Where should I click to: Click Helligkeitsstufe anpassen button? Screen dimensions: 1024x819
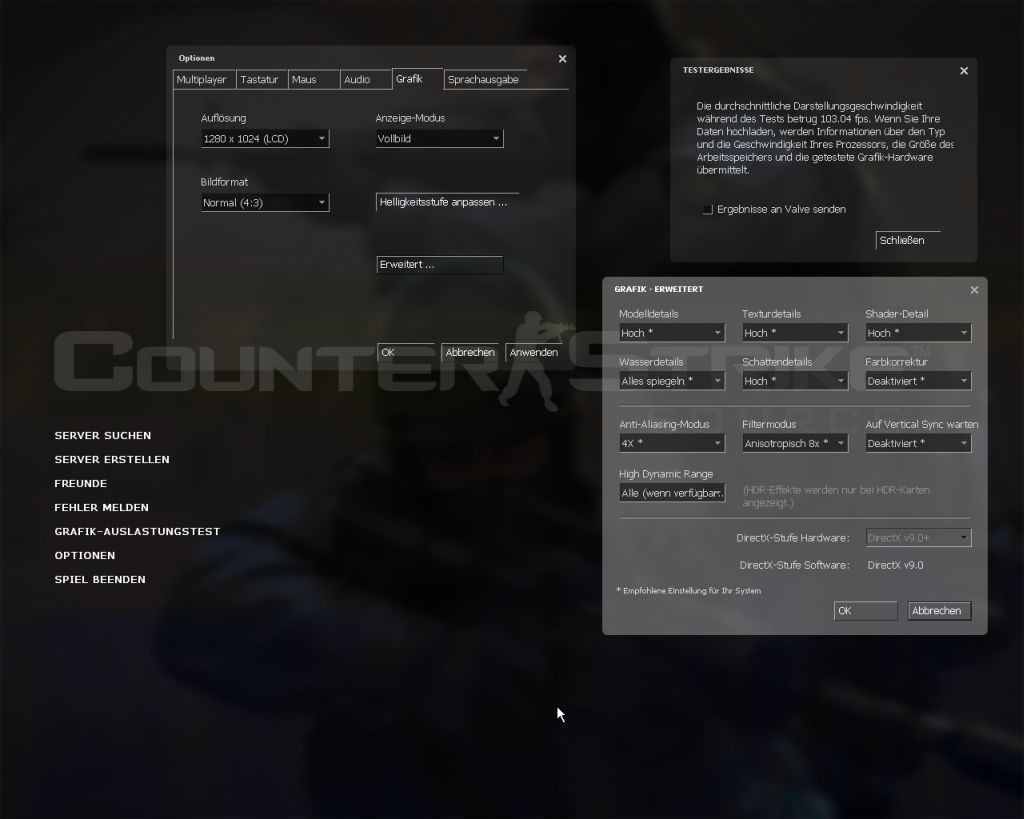coord(447,202)
